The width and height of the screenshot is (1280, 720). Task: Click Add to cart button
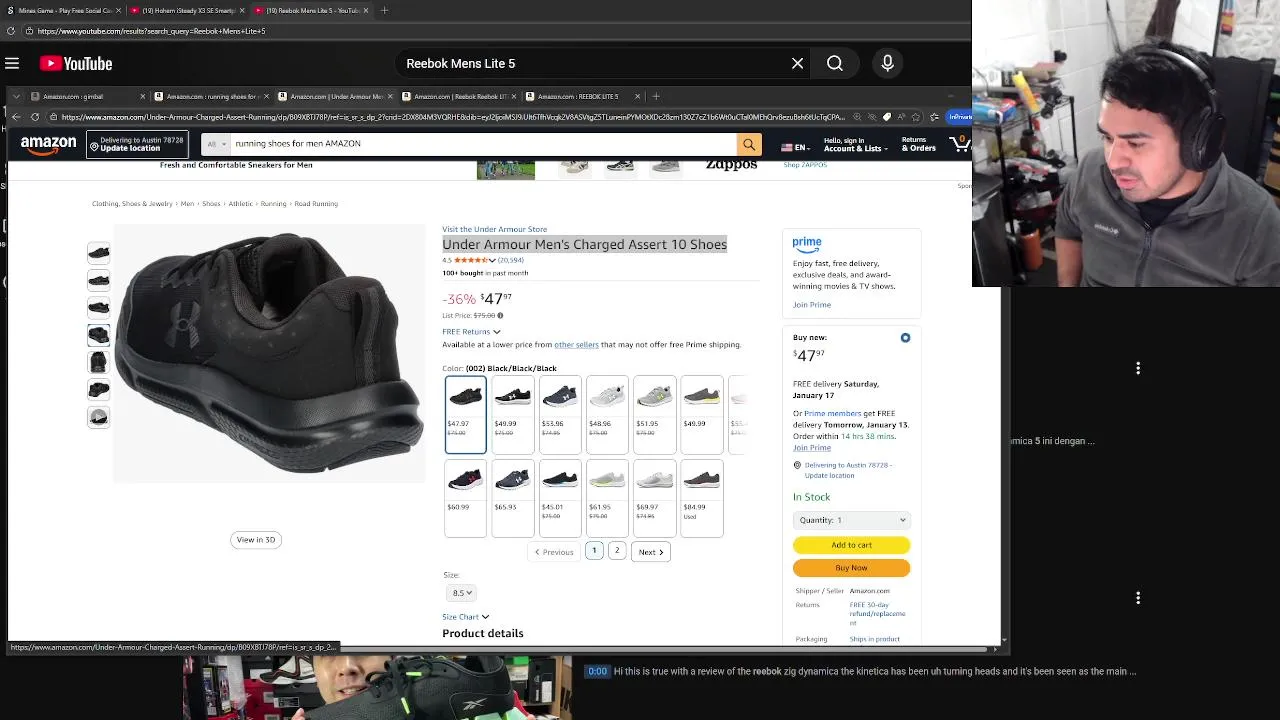(x=851, y=545)
